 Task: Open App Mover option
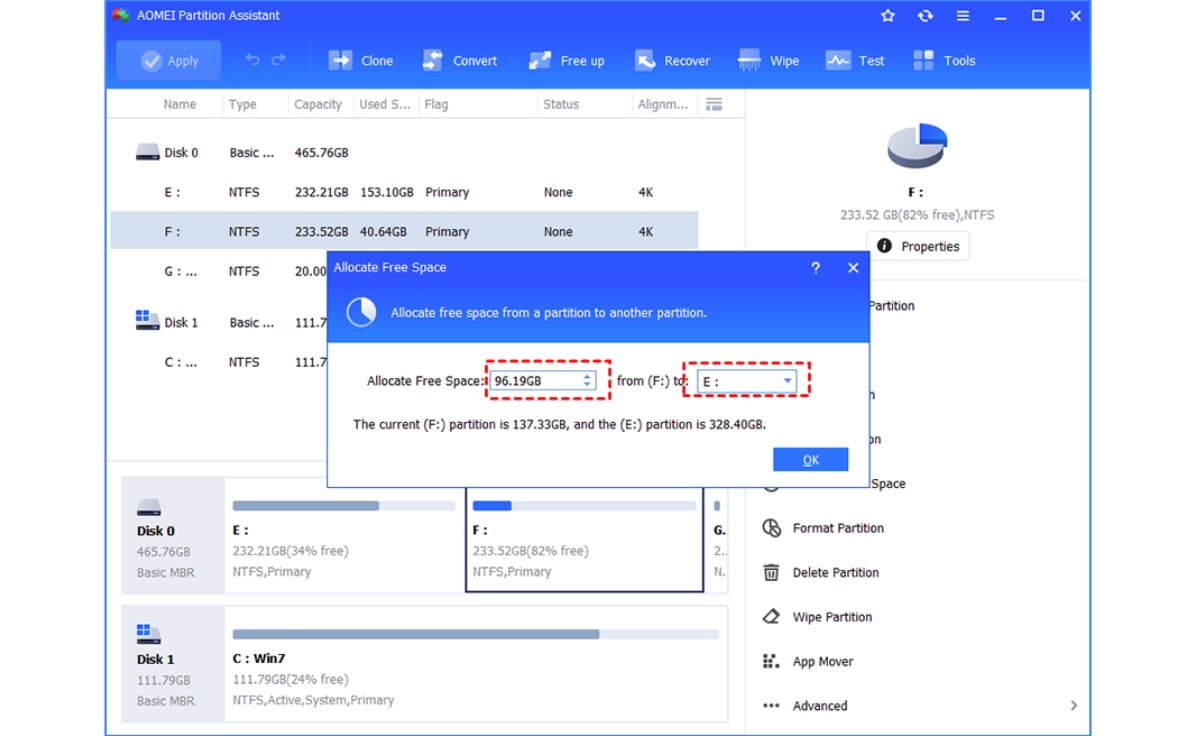(x=822, y=661)
